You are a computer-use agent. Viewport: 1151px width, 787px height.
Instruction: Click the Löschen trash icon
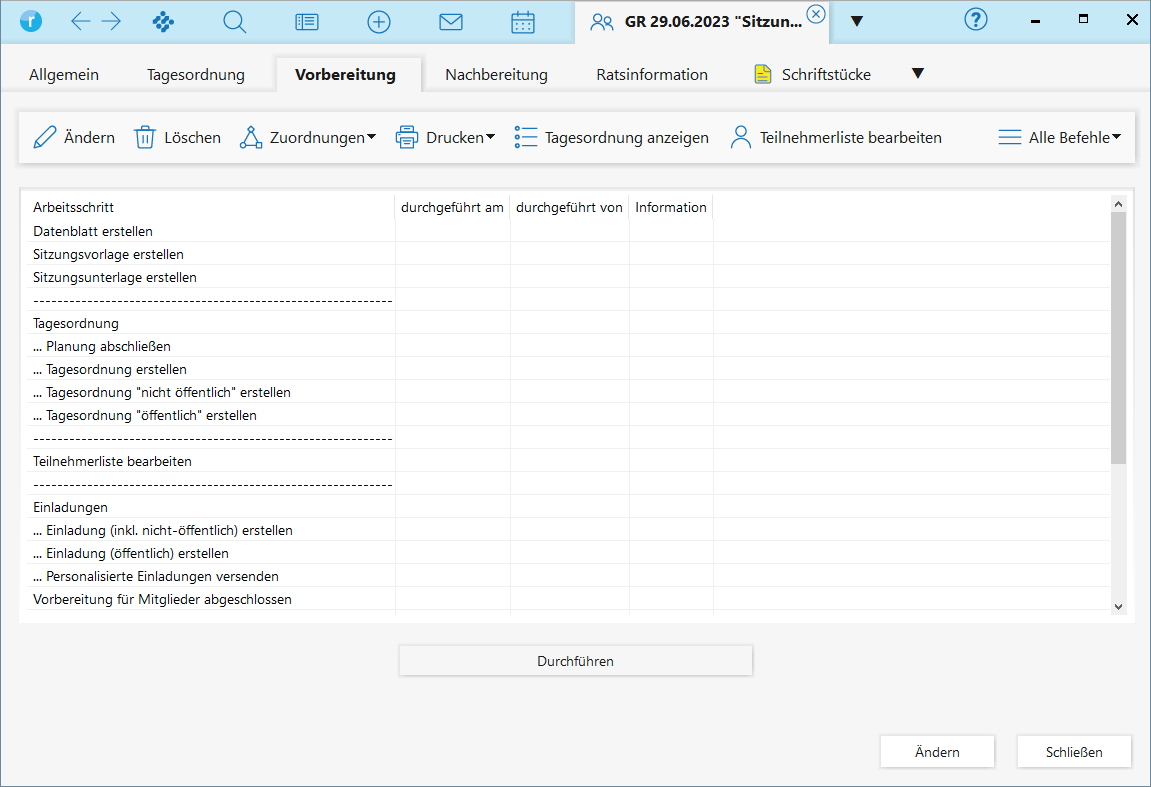coord(145,138)
